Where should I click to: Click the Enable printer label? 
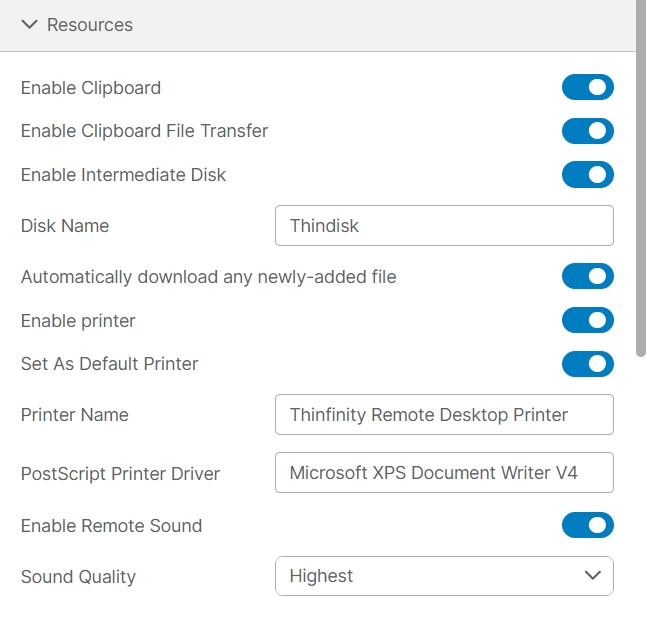point(78,321)
